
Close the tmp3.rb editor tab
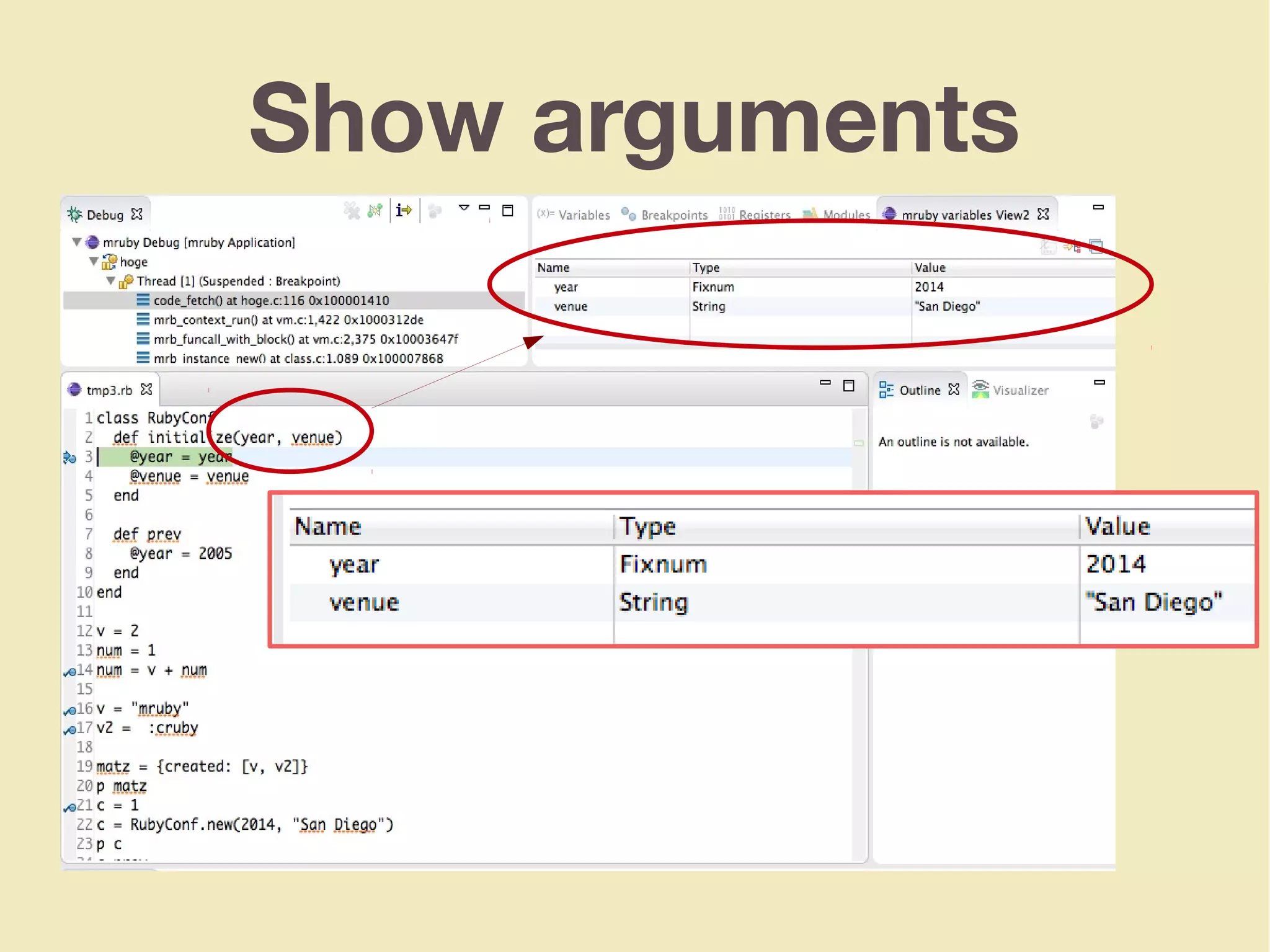[146, 389]
